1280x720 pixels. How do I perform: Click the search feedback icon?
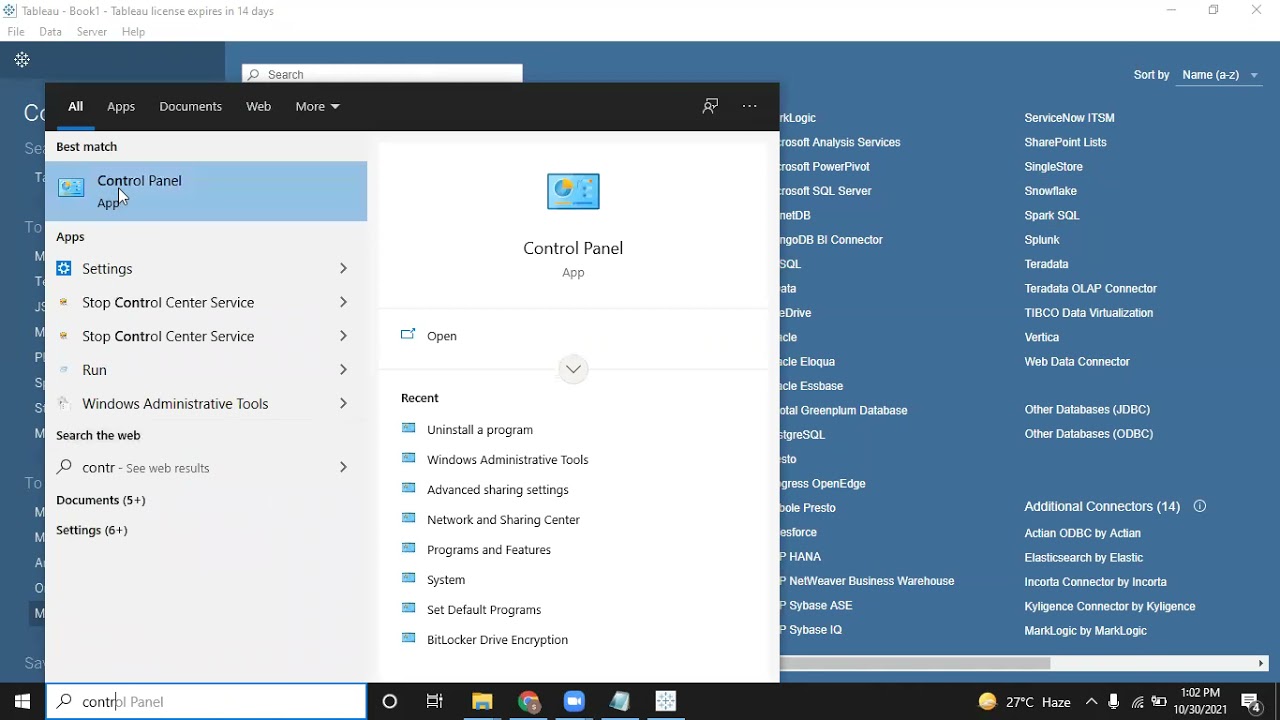click(x=710, y=106)
